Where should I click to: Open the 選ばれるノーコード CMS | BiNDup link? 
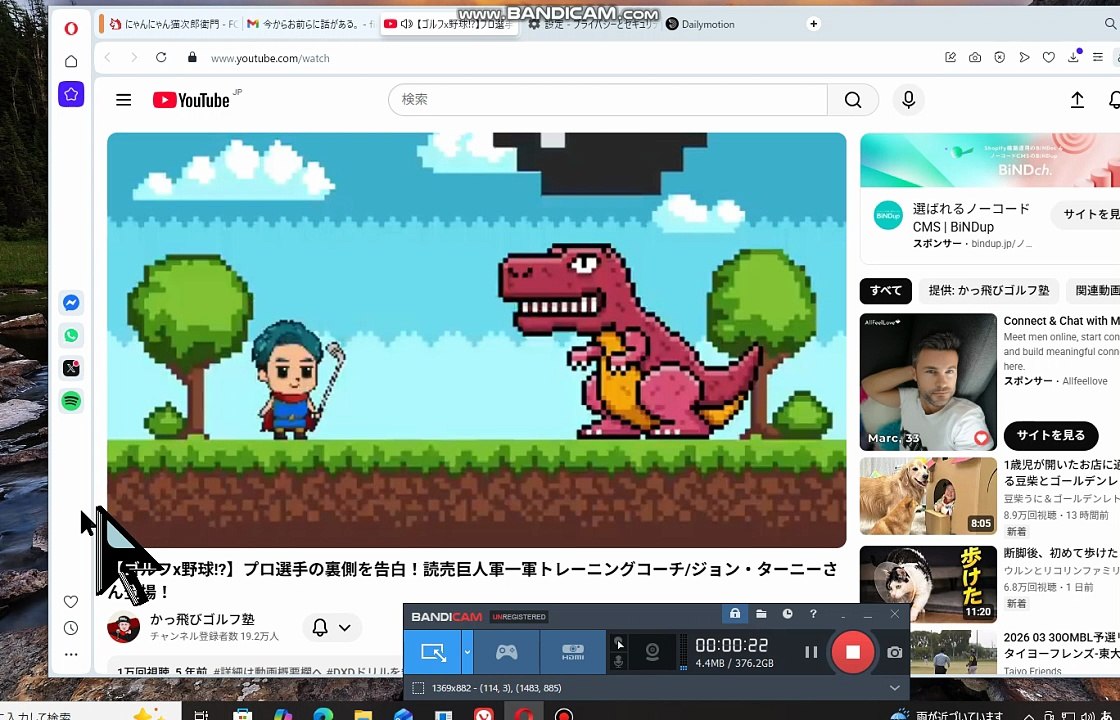click(x=971, y=218)
